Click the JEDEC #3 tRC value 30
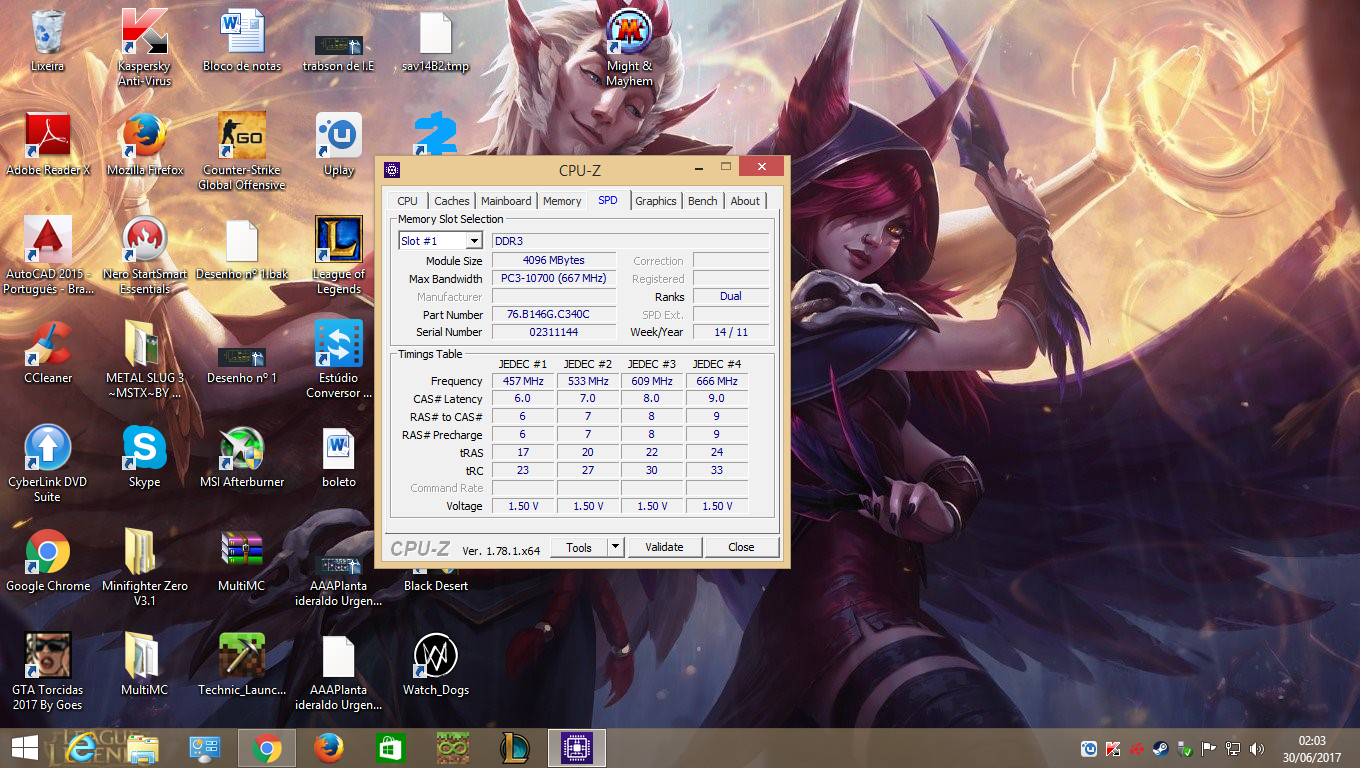 coord(652,470)
